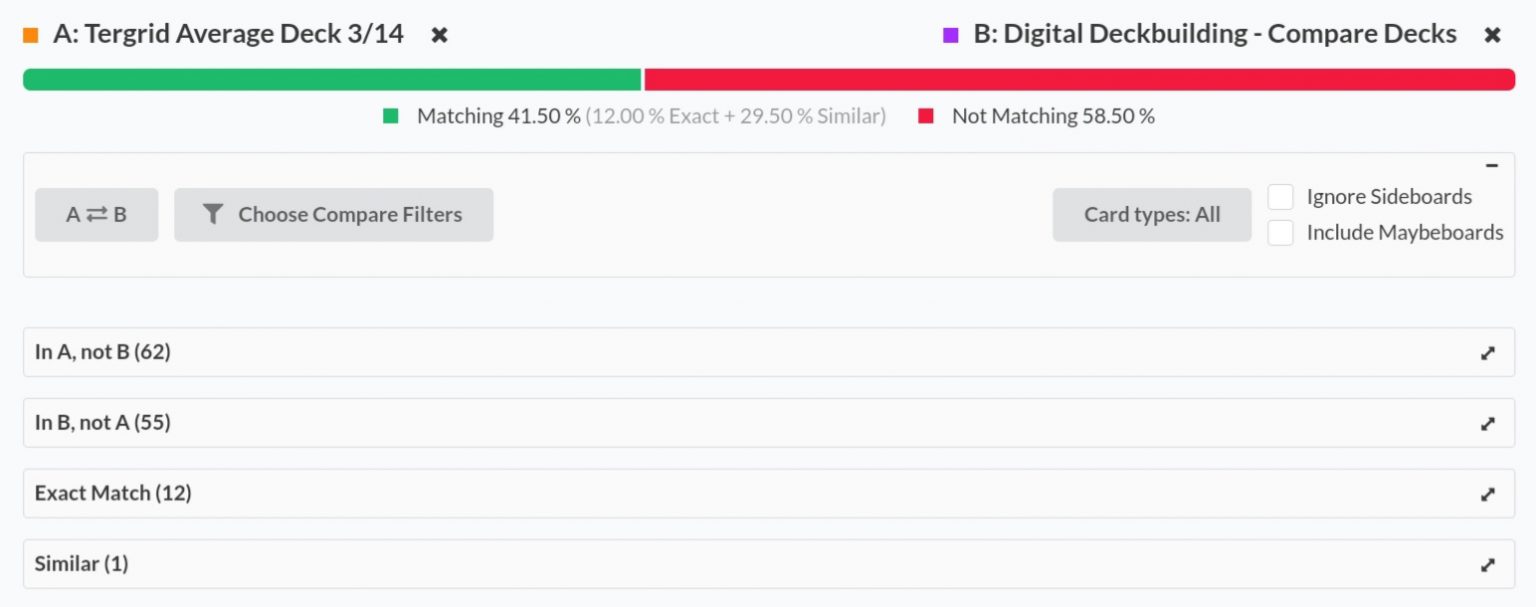The height and width of the screenshot is (607, 1536).
Task: Enable the Ignore Sideboards checkbox
Action: click(1281, 196)
